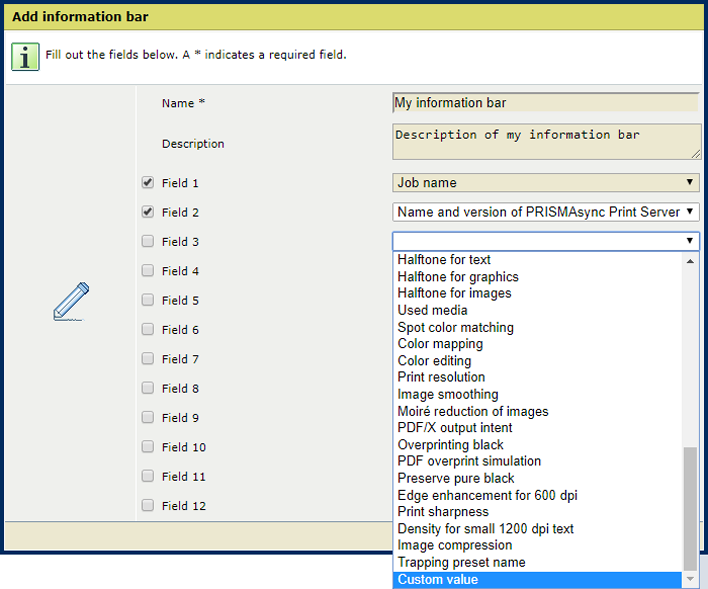Enable the Field 7 checkbox
The height and width of the screenshot is (589, 708).
[148, 359]
